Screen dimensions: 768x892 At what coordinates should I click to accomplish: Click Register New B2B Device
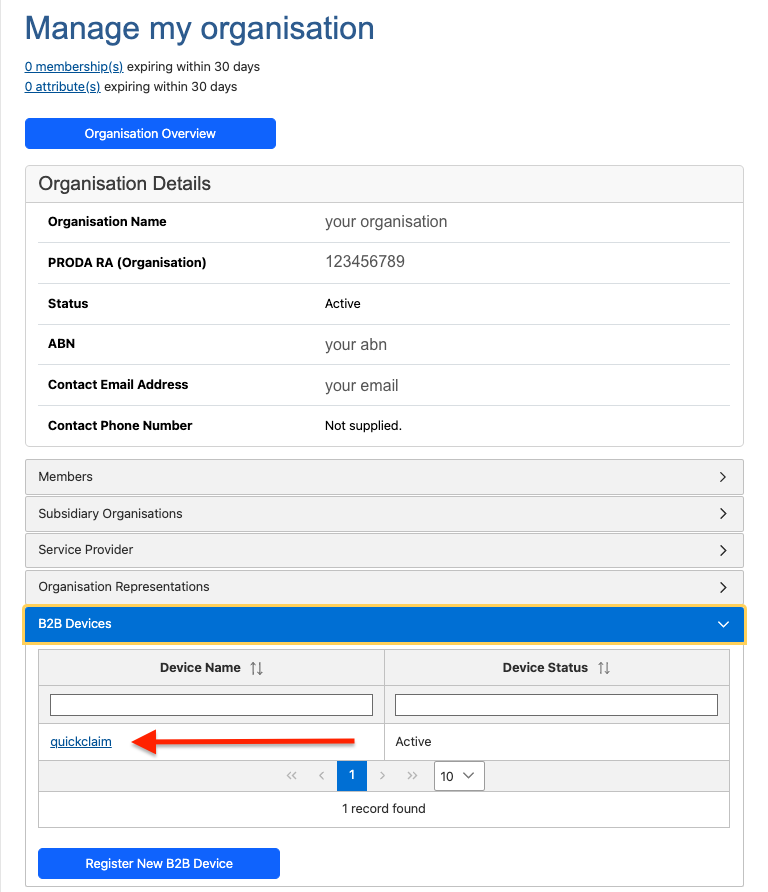pos(158,863)
